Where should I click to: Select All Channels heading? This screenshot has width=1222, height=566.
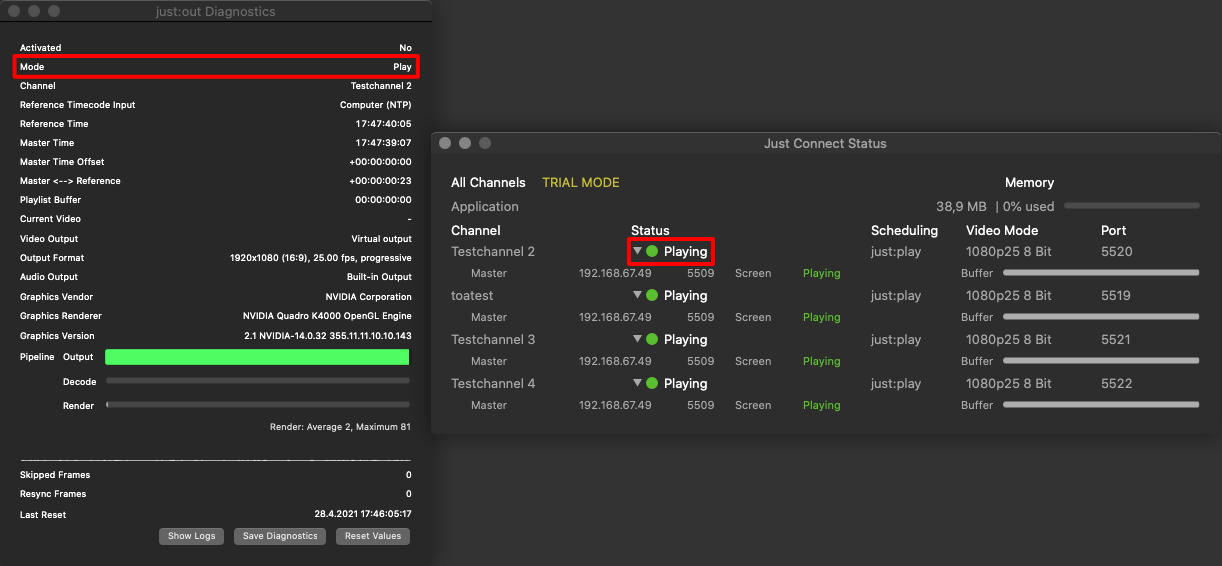[x=488, y=183]
